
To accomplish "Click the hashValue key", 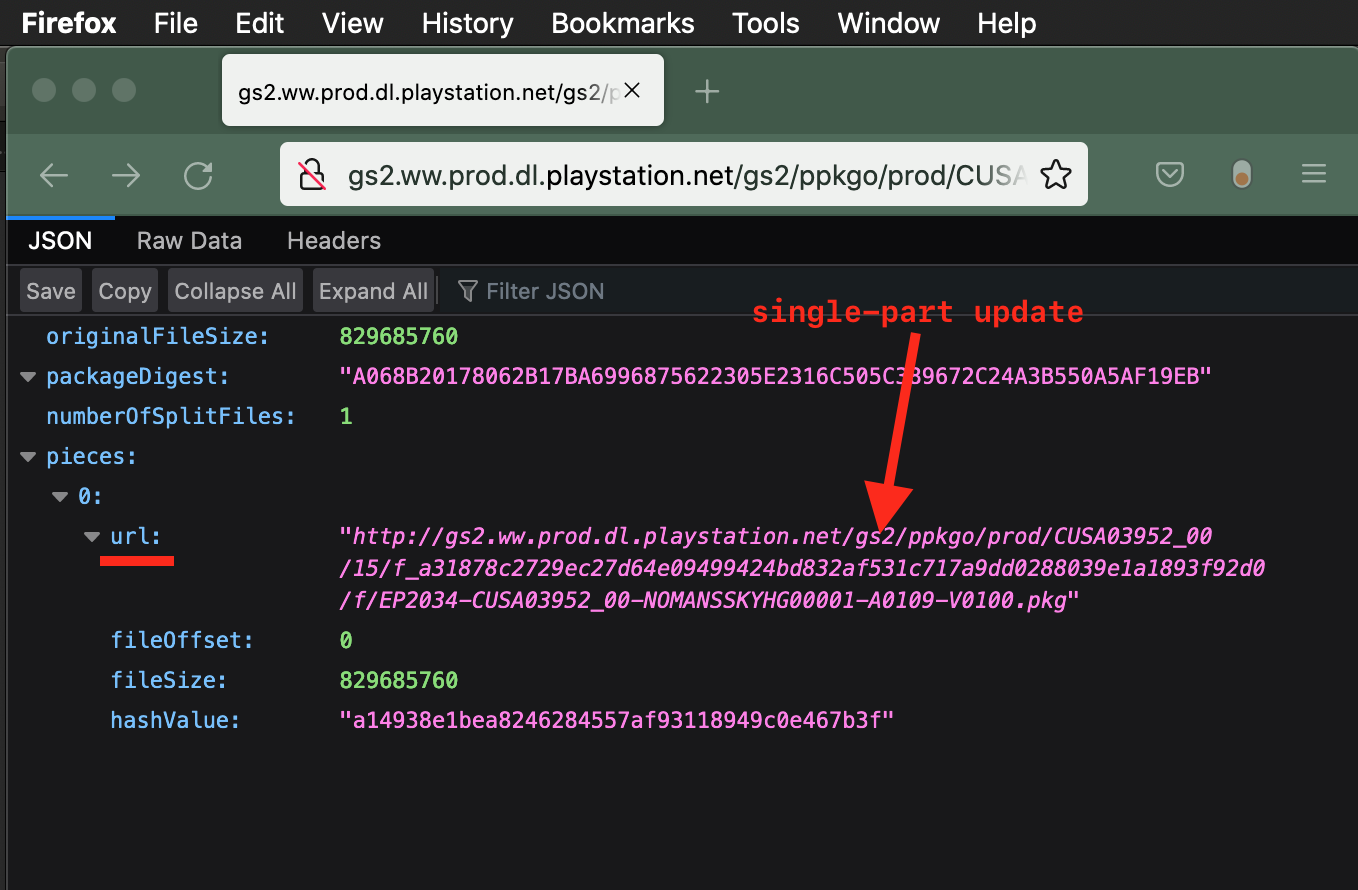I will 176,720.
